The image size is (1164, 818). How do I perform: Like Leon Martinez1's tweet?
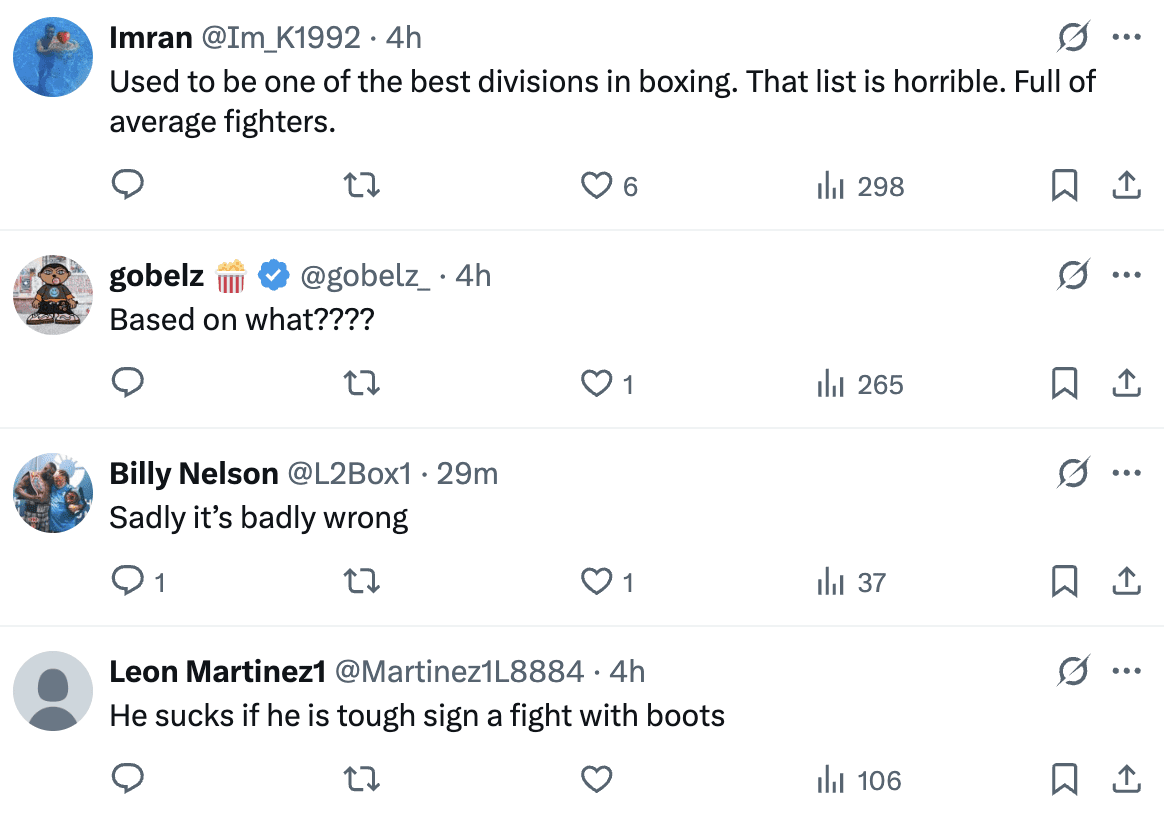(x=597, y=779)
